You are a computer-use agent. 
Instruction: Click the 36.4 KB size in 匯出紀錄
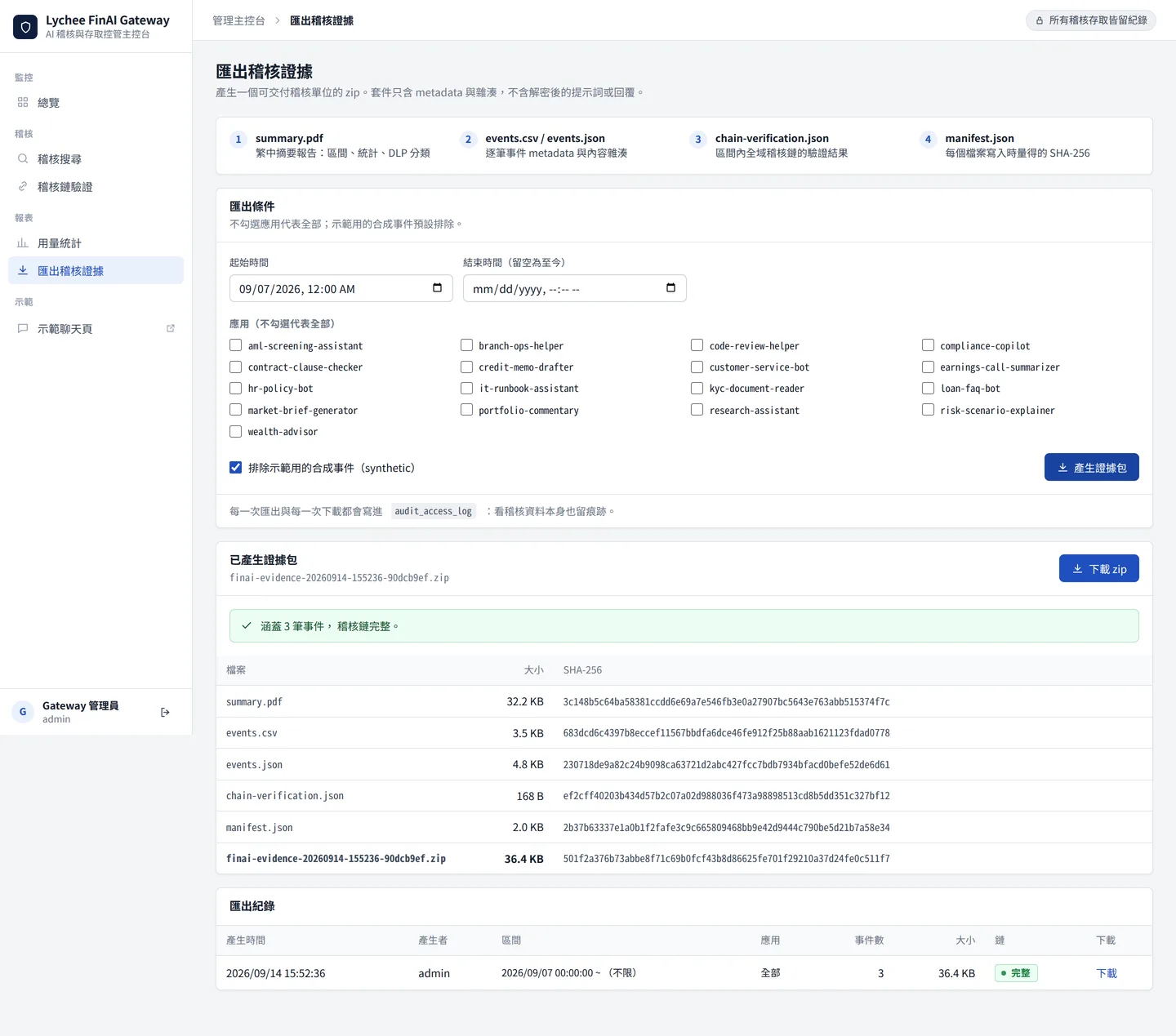pyautogui.click(x=956, y=973)
